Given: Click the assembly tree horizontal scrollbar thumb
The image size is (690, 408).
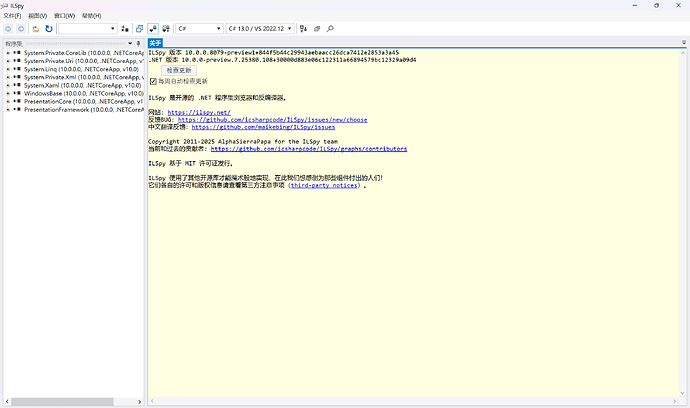Looking at the screenshot, I should 62,402.
